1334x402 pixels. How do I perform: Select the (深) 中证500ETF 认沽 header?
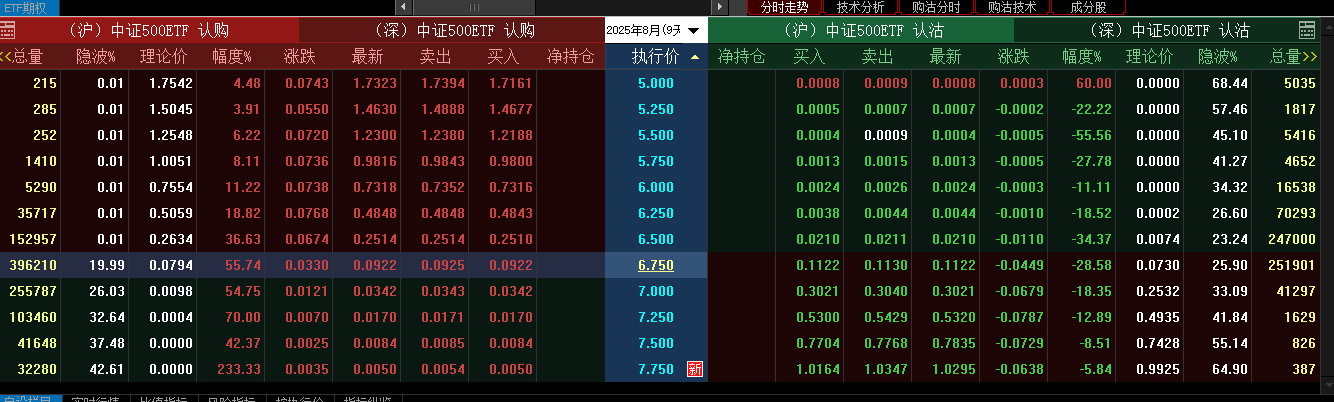click(x=1167, y=31)
